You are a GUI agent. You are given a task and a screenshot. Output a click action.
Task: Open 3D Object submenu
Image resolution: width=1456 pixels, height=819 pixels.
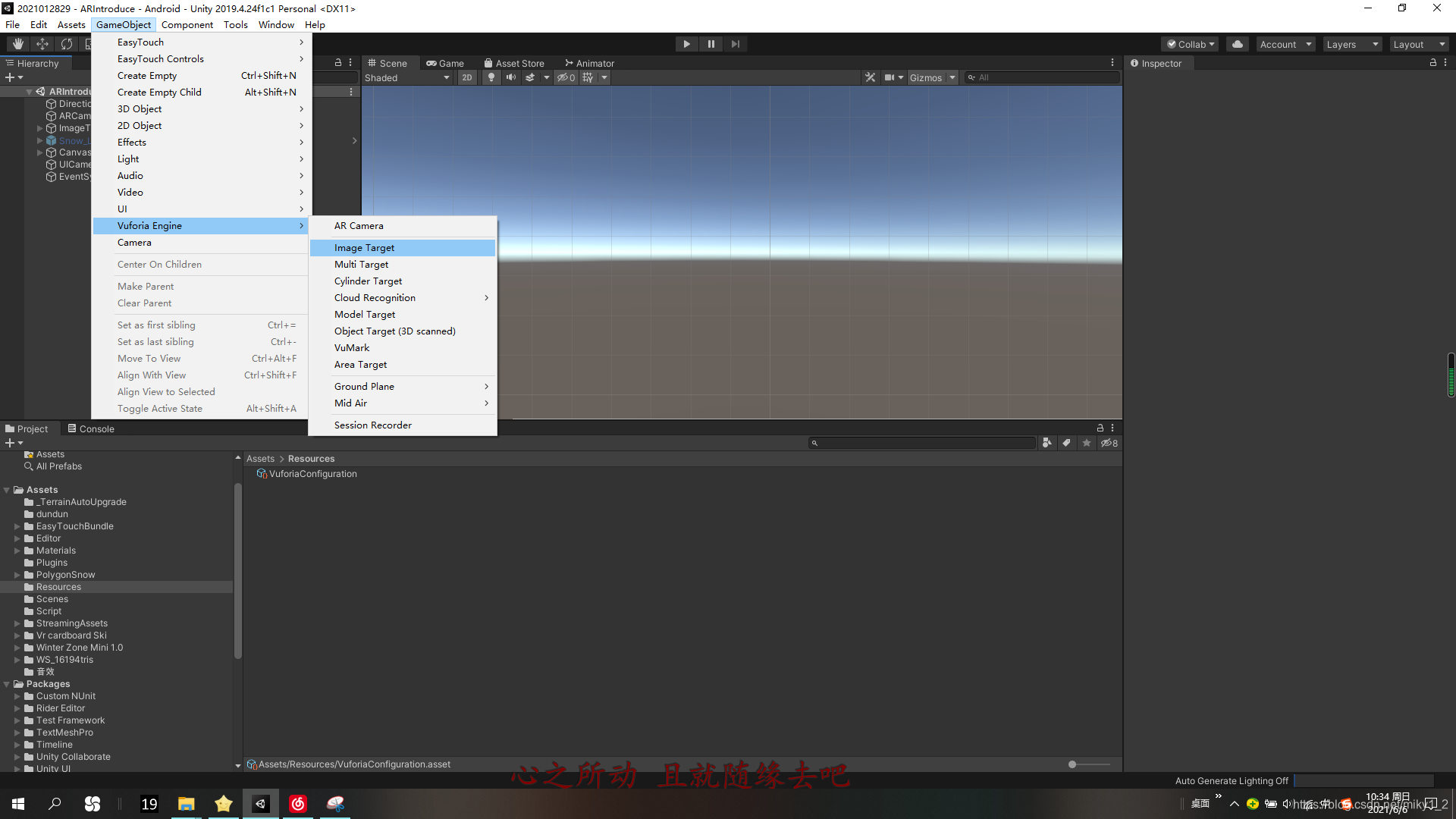201,109
